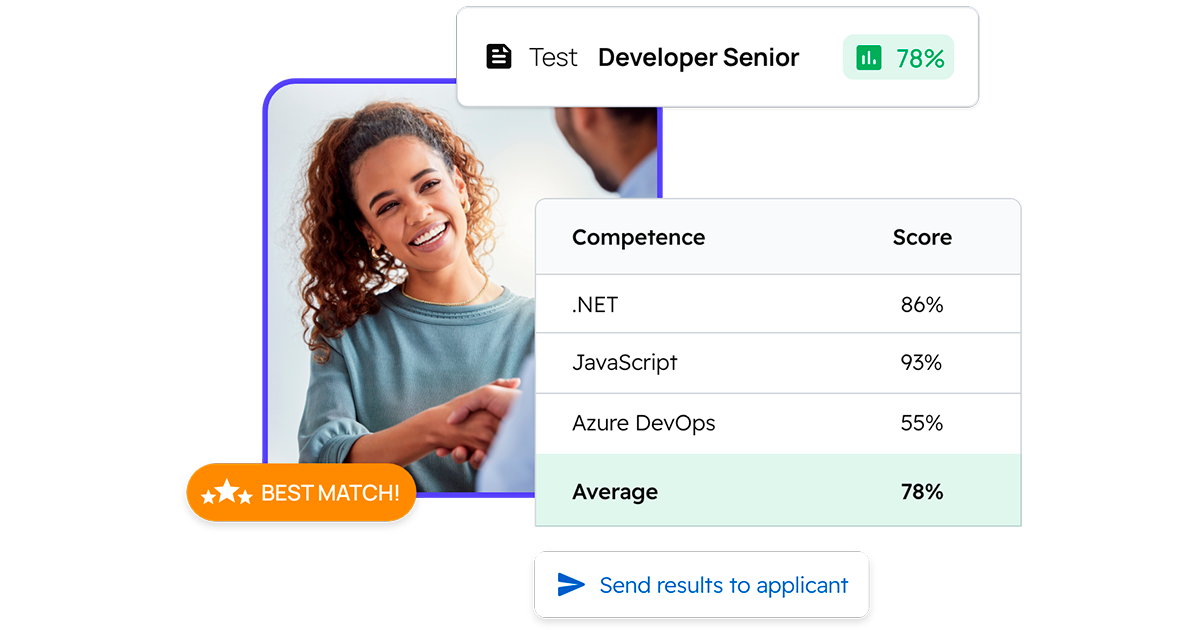Open the Developer Senior test details
Viewport: 1200px width, 630px height.
tap(698, 57)
